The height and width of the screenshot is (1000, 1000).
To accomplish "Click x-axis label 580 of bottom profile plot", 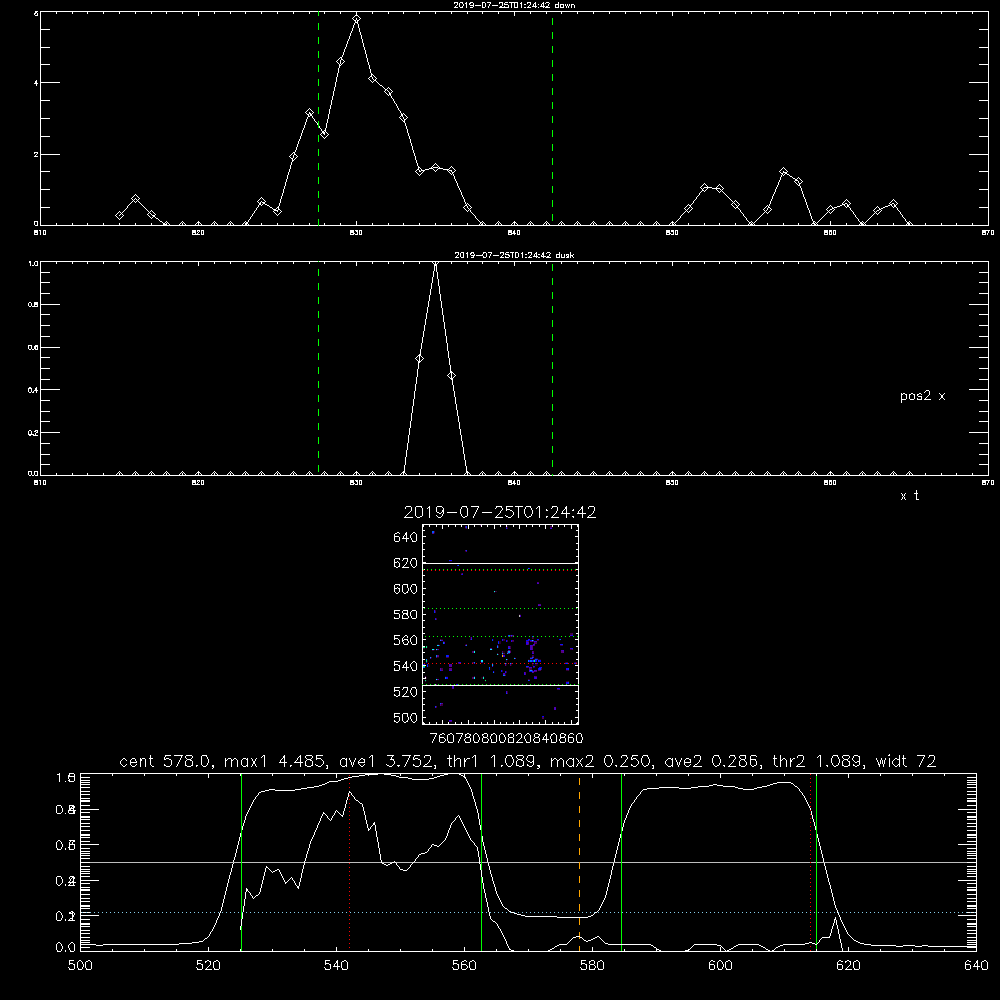I will 592,966.
